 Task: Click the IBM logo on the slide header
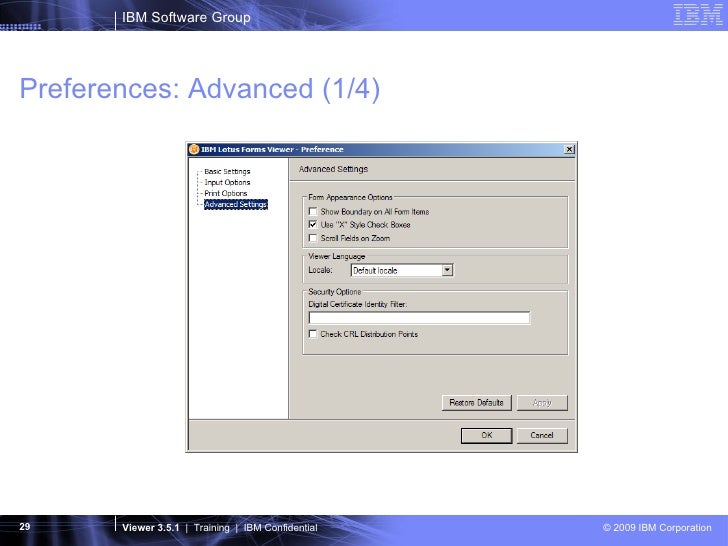pyautogui.click(x=698, y=15)
